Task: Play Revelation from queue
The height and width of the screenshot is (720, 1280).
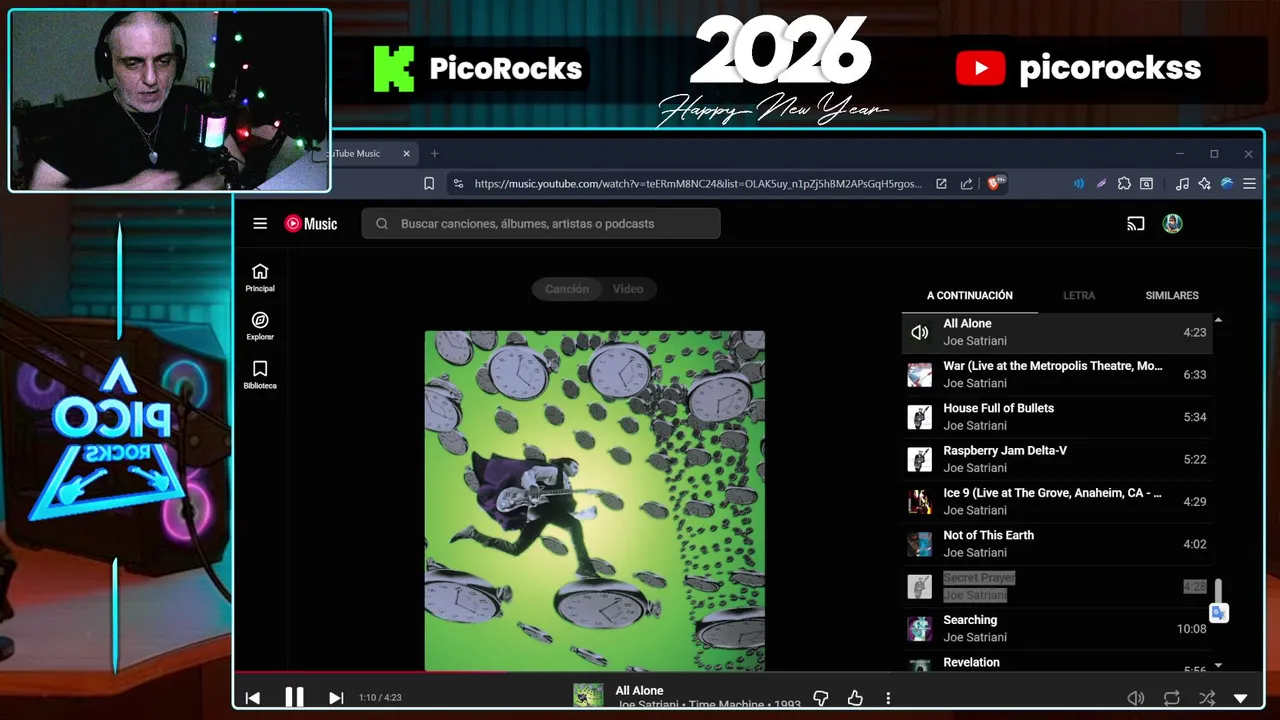Action: click(1057, 662)
